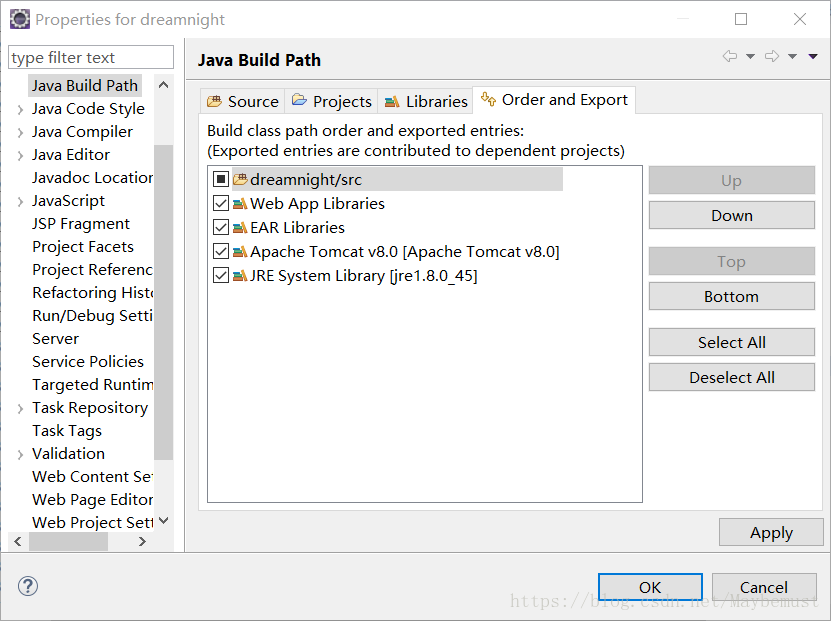Select Targeted Runtimes in tree

(x=92, y=384)
